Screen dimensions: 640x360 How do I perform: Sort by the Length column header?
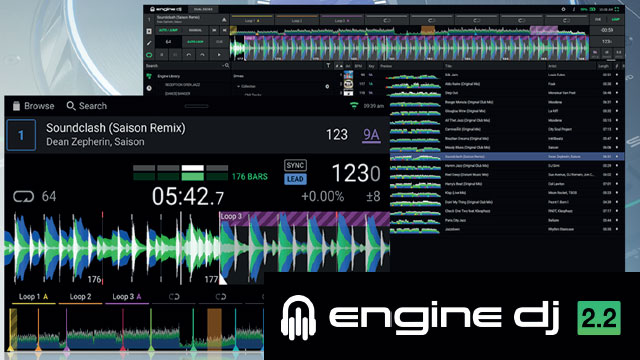(604, 66)
